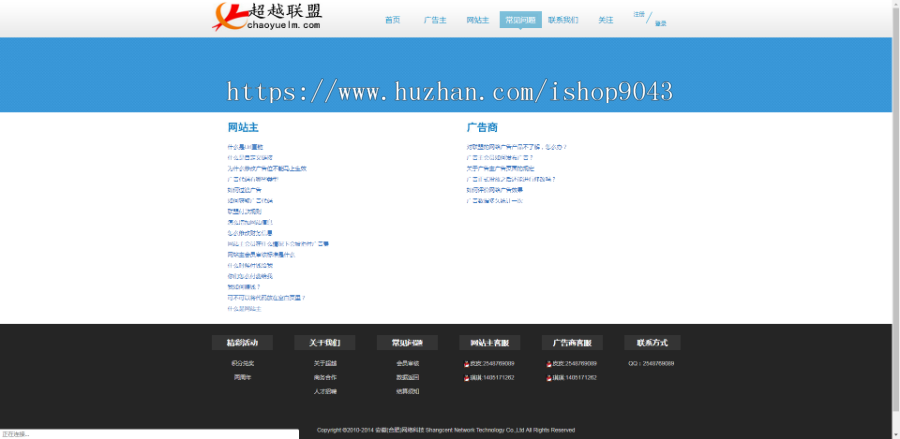The height and width of the screenshot is (439, 900).
Task: Open the 关注 nav tab
Action: tap(606, 20)
